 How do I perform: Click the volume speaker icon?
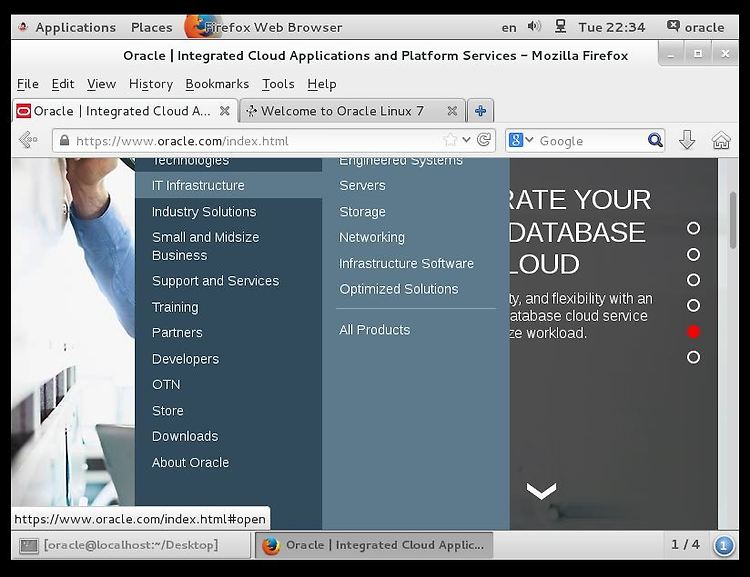click(x=534, y=26)
